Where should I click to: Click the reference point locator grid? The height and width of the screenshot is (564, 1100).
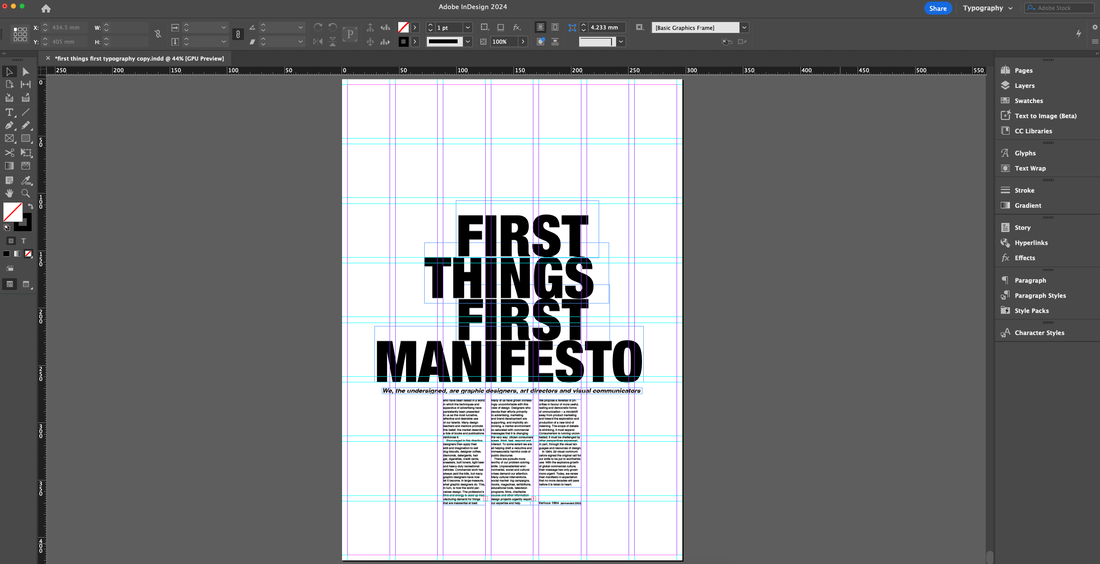(x=20, y=34)
